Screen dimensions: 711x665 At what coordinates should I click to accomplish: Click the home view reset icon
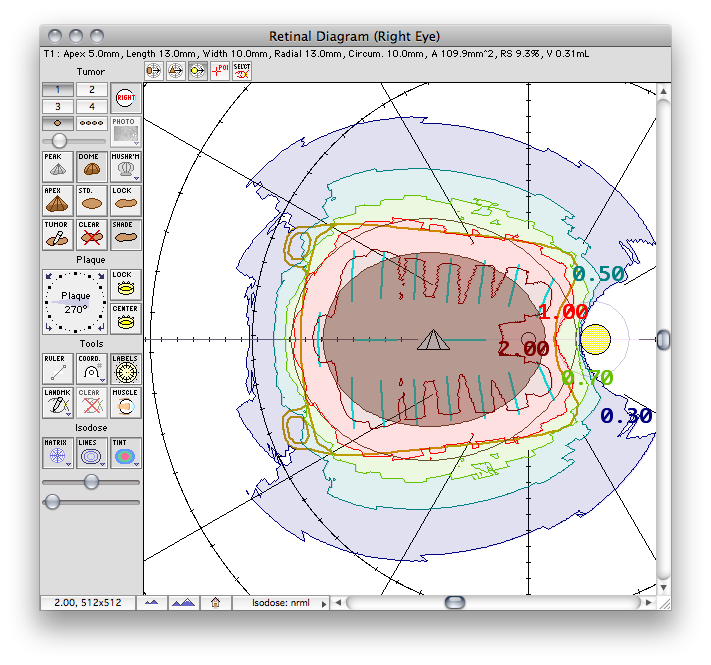(x=215, y=603)
